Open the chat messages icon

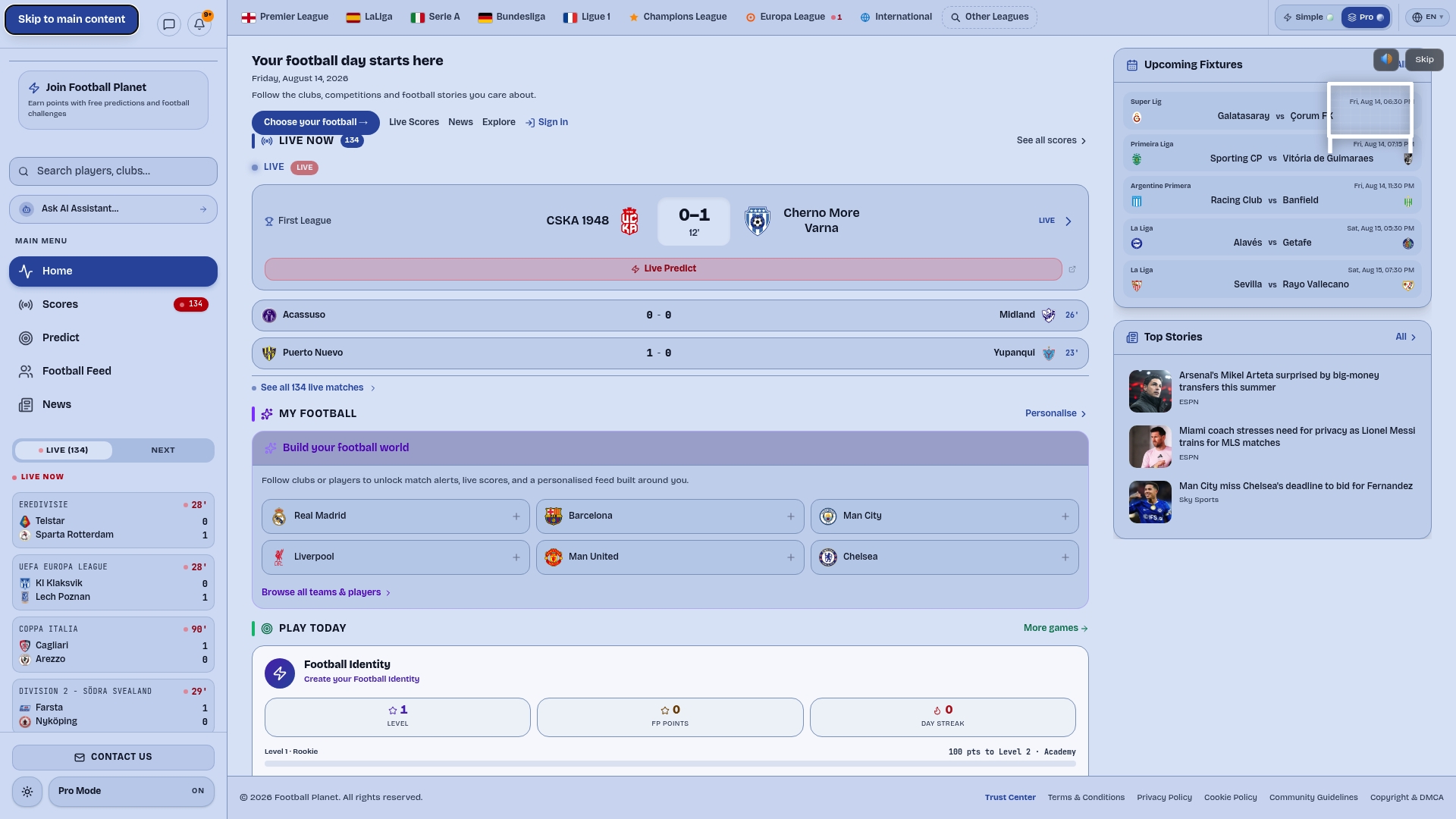pyautogui.click(x=169, y=24)
